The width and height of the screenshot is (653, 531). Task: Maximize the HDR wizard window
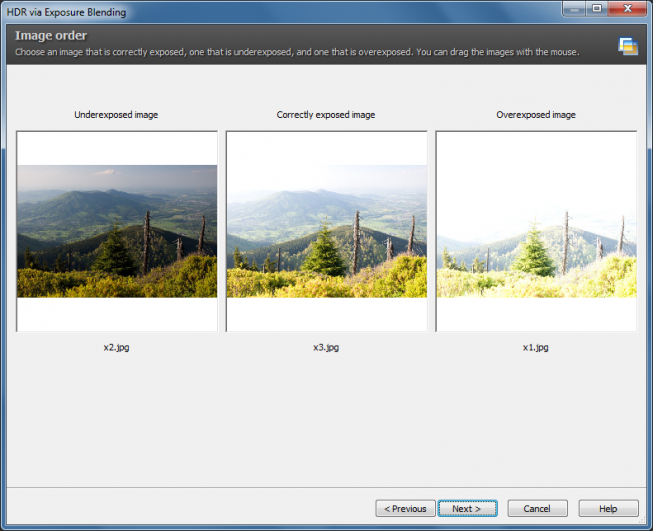click(597, 9)
